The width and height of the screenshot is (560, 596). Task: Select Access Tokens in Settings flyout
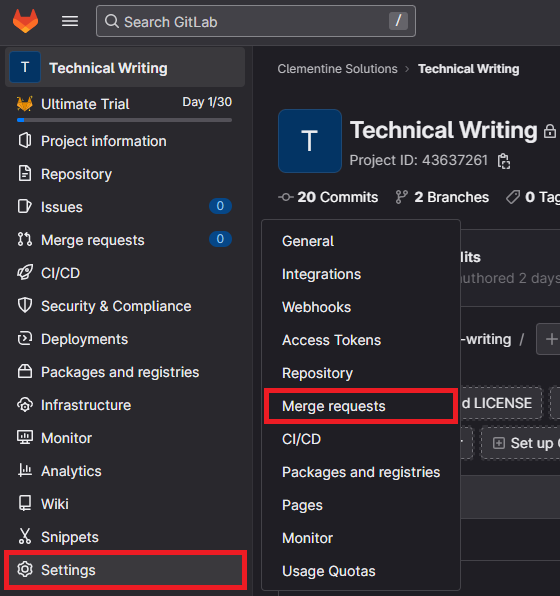click(x=361, y=340)
